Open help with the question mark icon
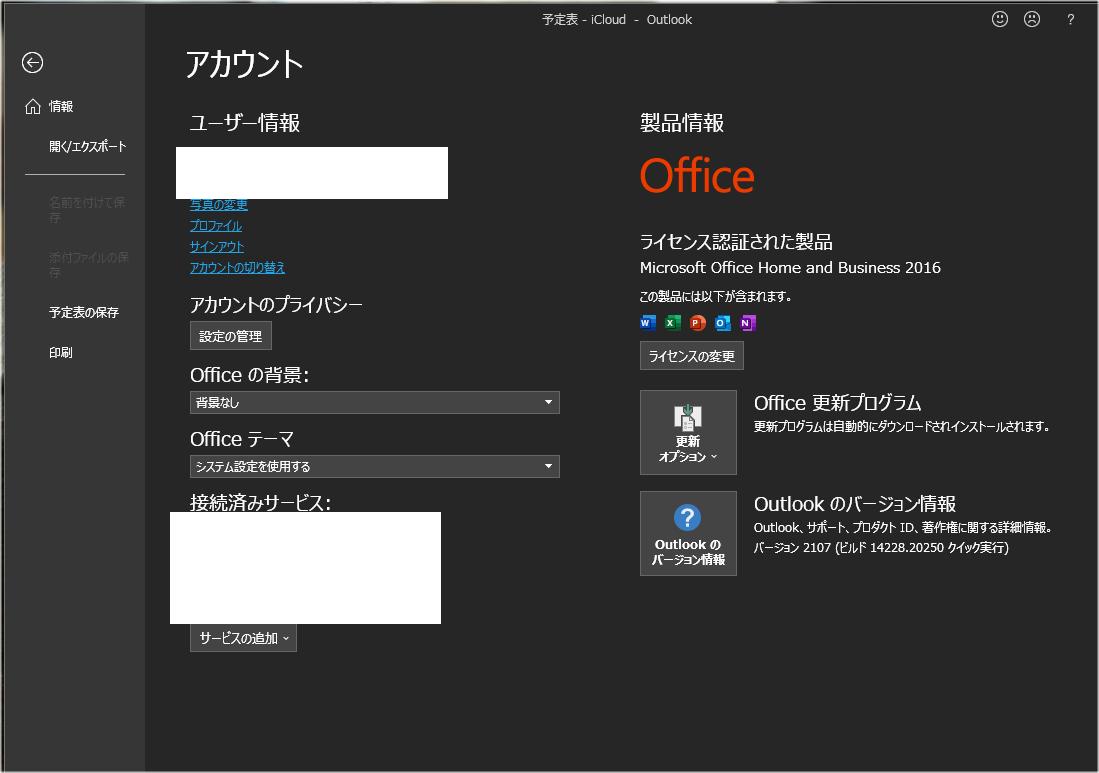Image resolution: width=1099 pixels, height=773 pixels. point(1070,19)
